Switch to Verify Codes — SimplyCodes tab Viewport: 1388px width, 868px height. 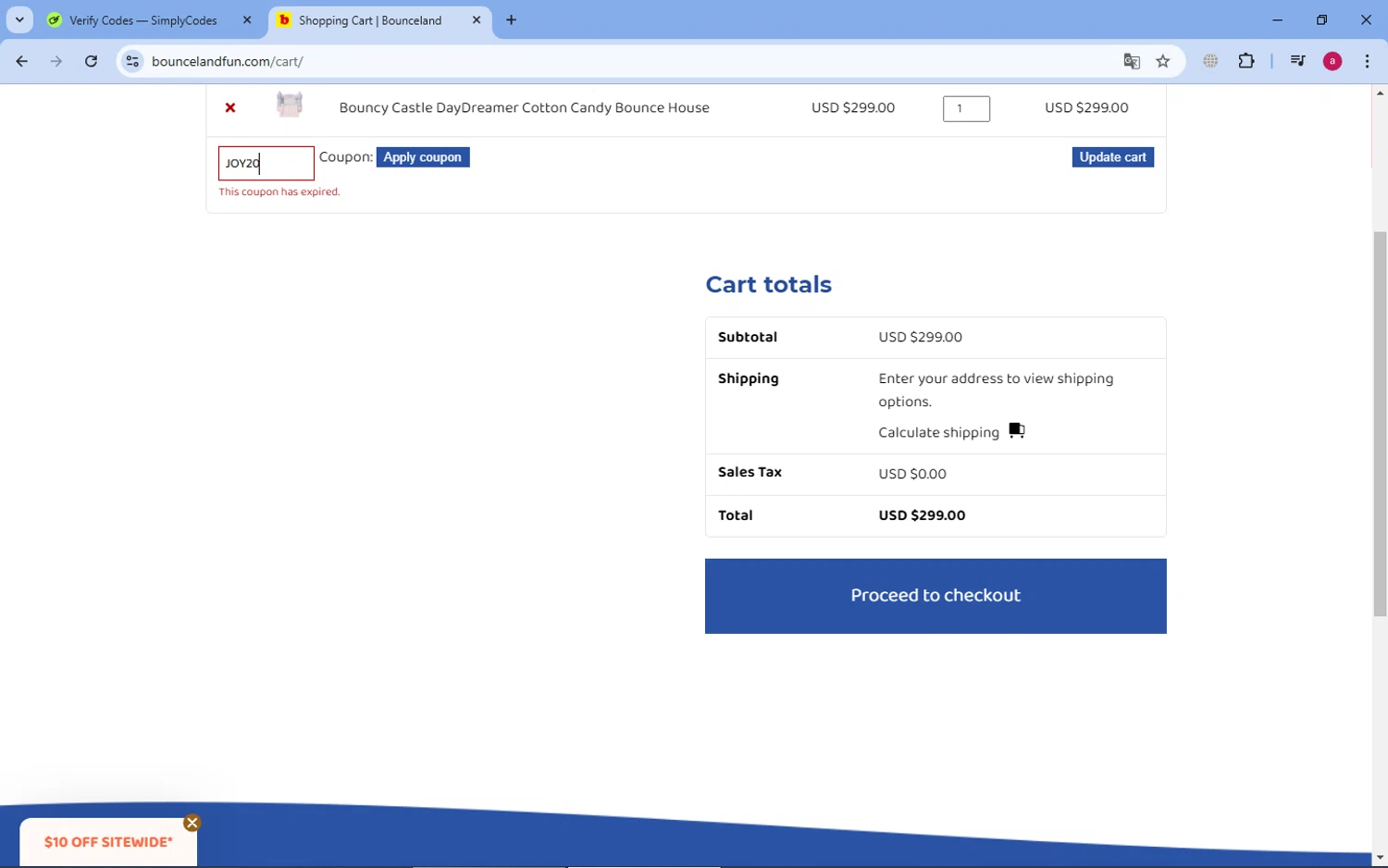143,20
